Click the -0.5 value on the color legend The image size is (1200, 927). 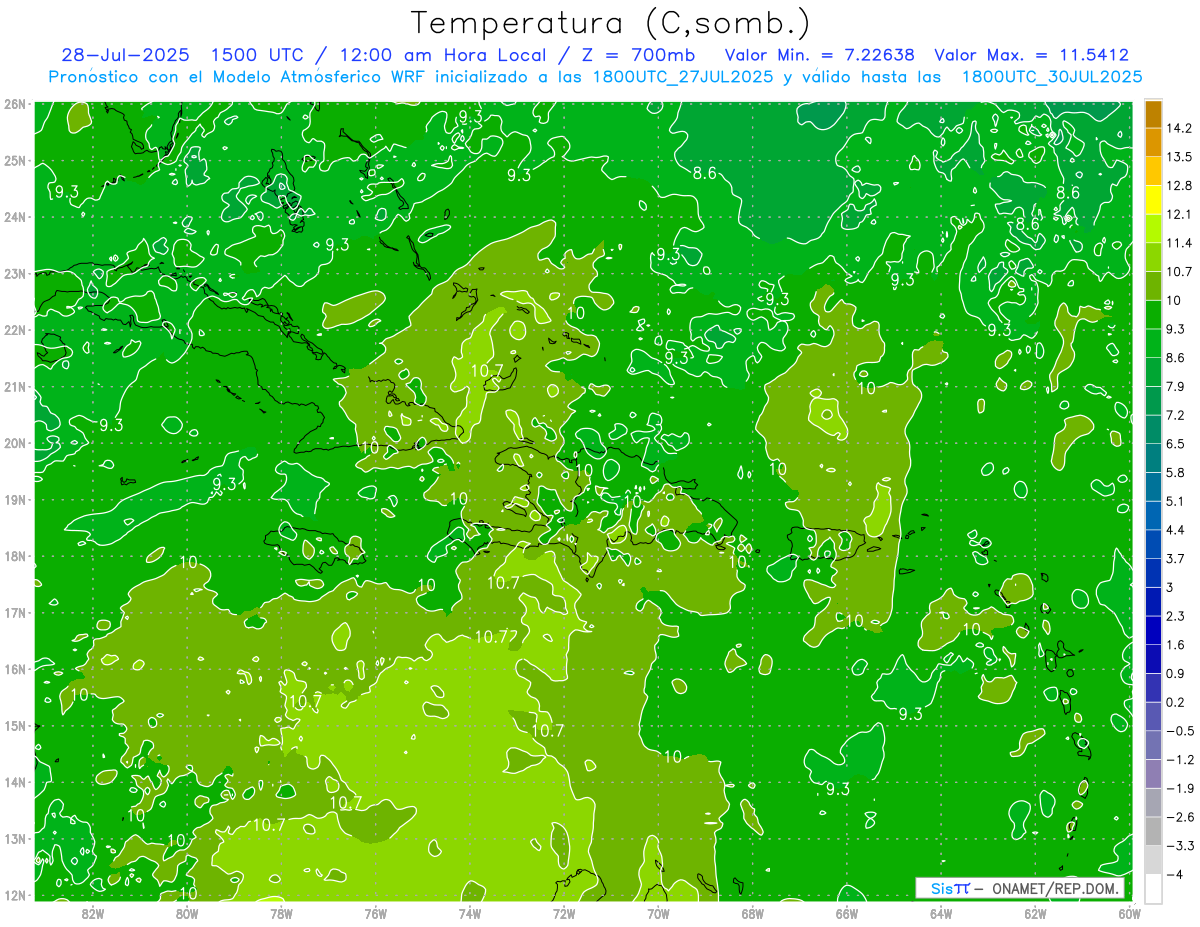coord(1179,731)
